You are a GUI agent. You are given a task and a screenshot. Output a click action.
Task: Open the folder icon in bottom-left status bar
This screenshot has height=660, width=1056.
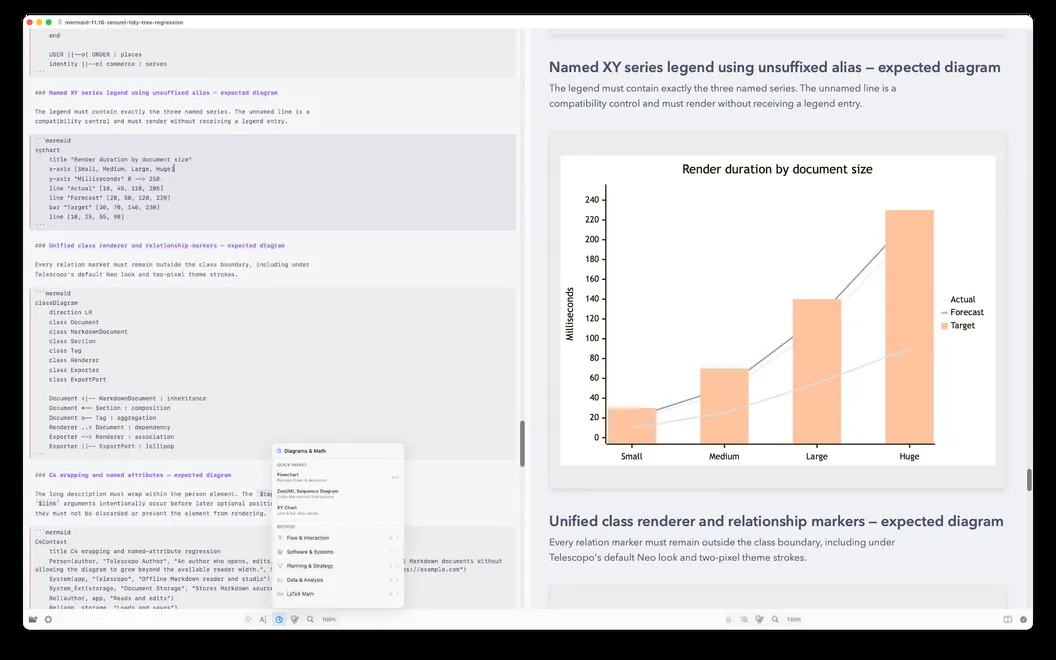33,620
